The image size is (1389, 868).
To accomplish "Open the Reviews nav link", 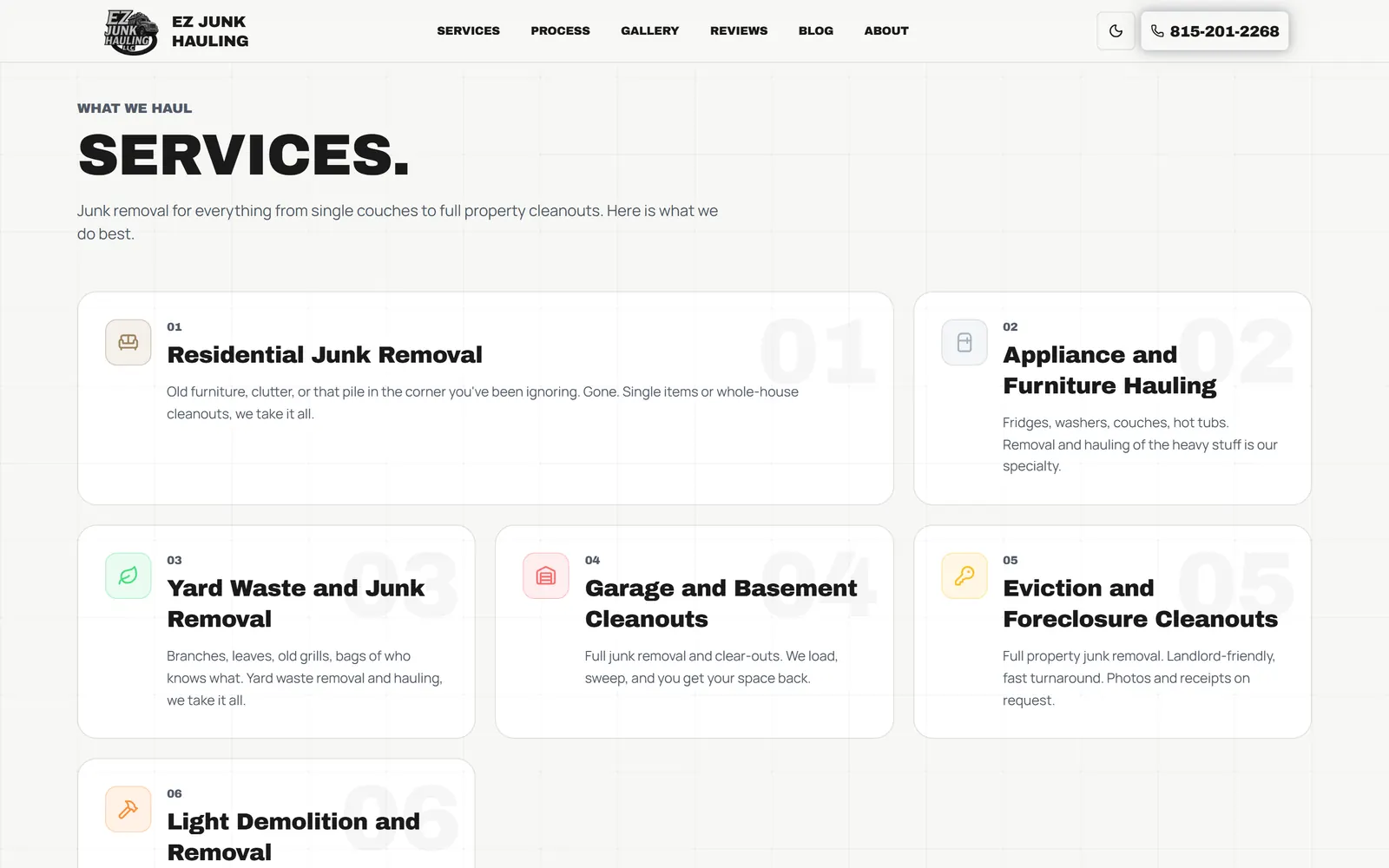I will point(739,30).
